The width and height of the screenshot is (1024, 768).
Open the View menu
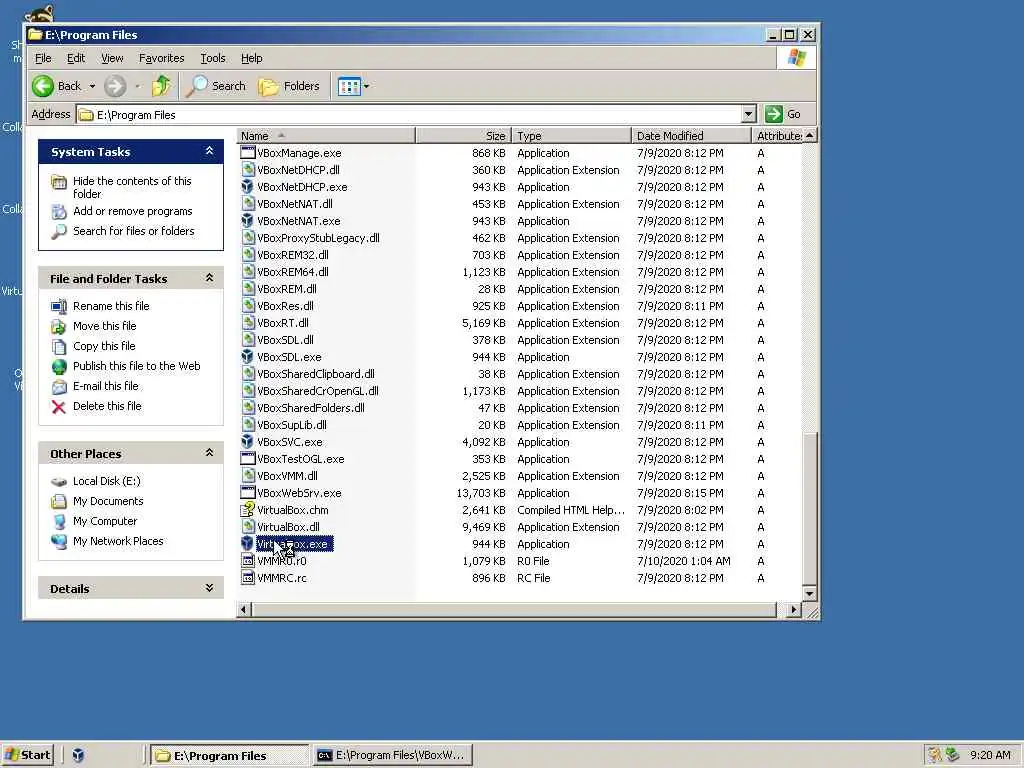click(112, 58)
